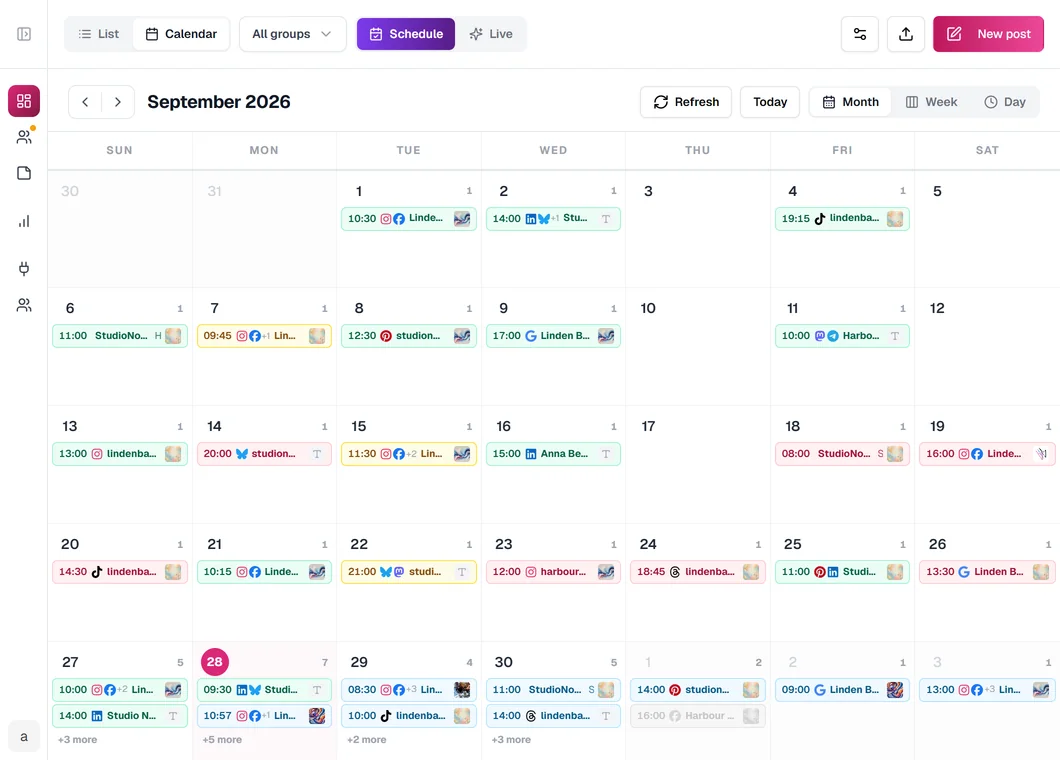Open the analytics bar chart icon

point(24,221)
